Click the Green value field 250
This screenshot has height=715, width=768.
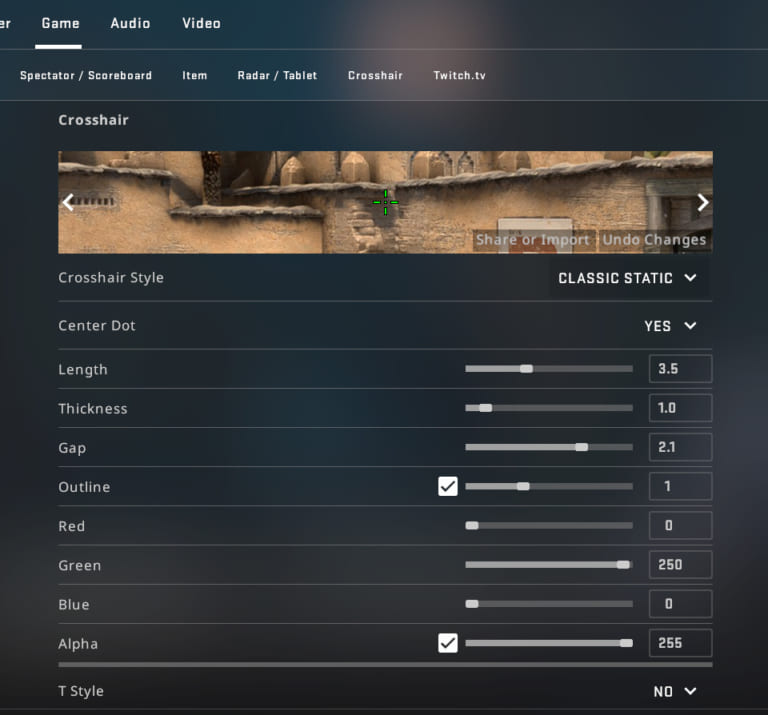[x=680, y=565]
